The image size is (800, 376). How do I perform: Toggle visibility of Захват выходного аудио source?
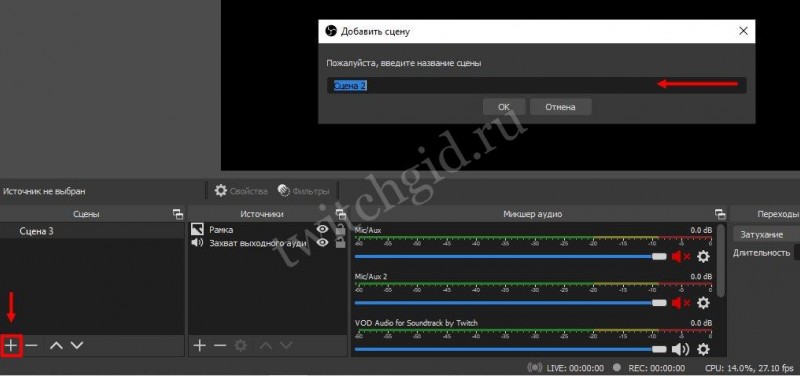pos(322,243)
